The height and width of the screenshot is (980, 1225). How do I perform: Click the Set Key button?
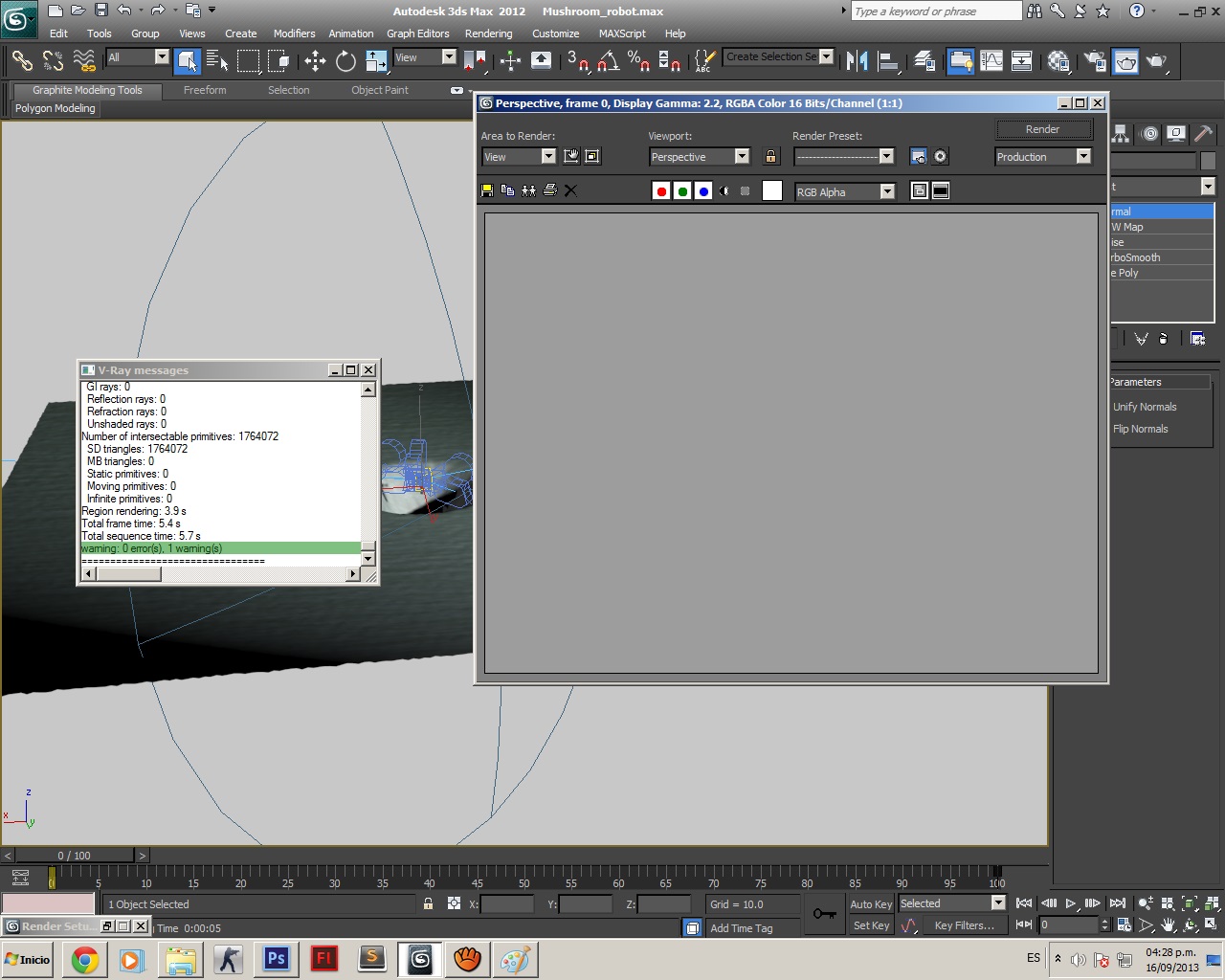(x=871, y=925)
